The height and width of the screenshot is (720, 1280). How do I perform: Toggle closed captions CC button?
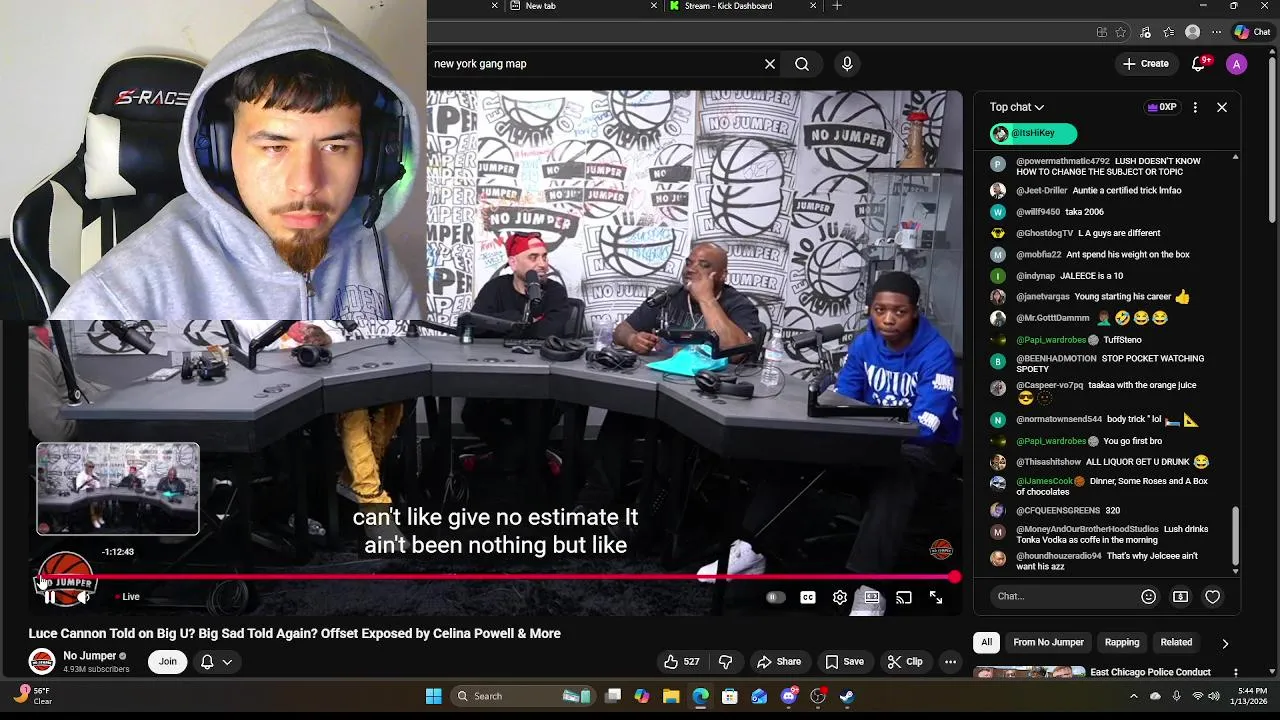point(808,597)
